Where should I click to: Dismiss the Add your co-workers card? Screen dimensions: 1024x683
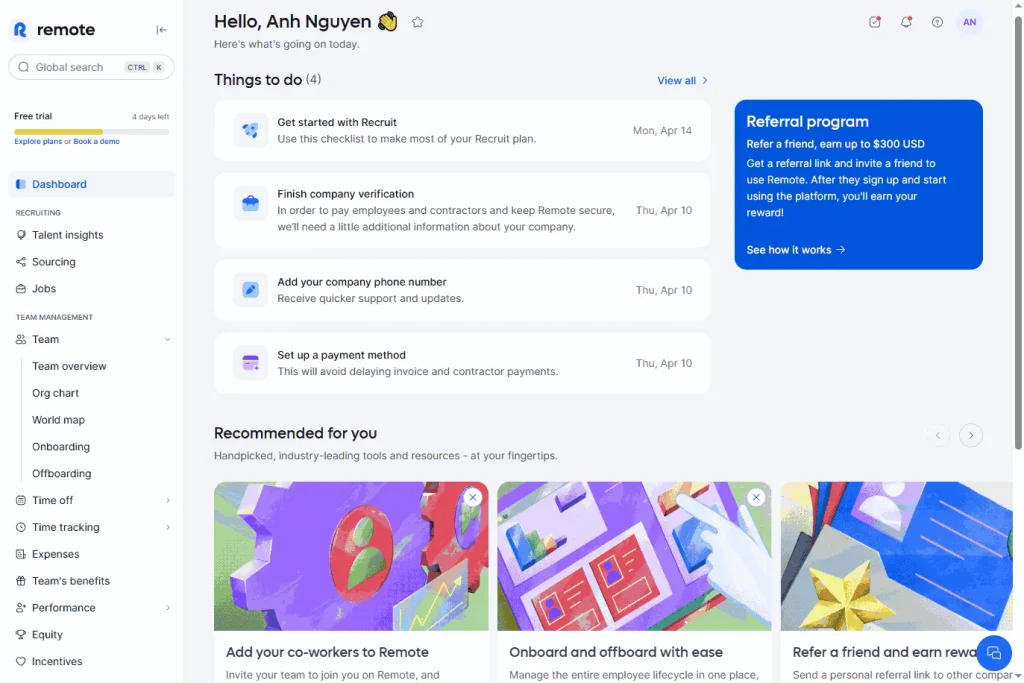[x=473, y=498]
